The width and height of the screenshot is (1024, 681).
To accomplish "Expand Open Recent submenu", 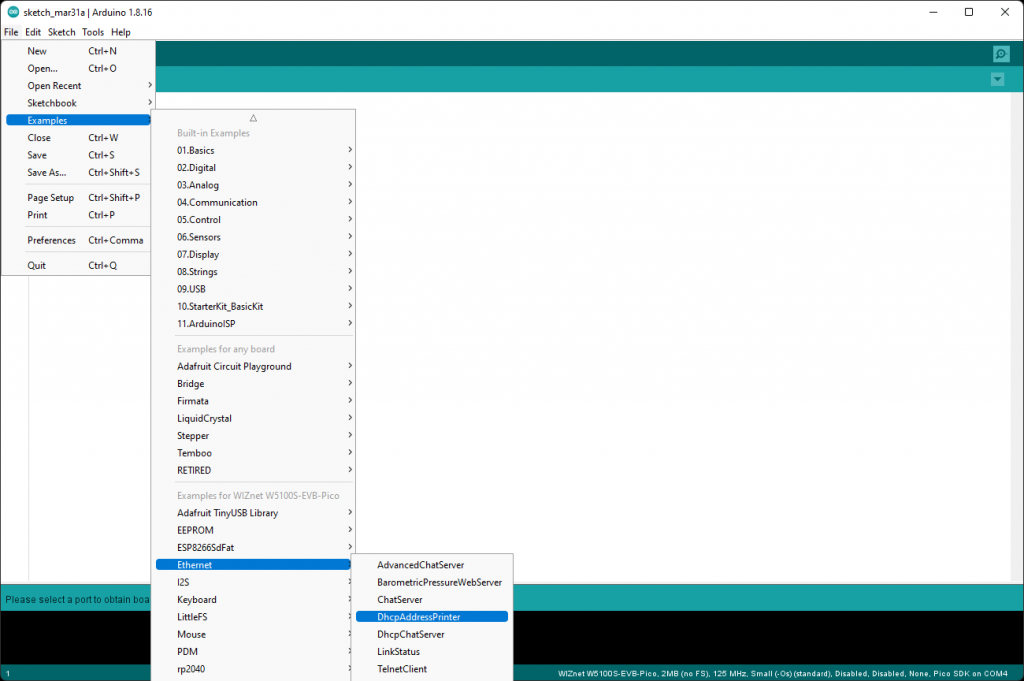I will pos(78,86).
